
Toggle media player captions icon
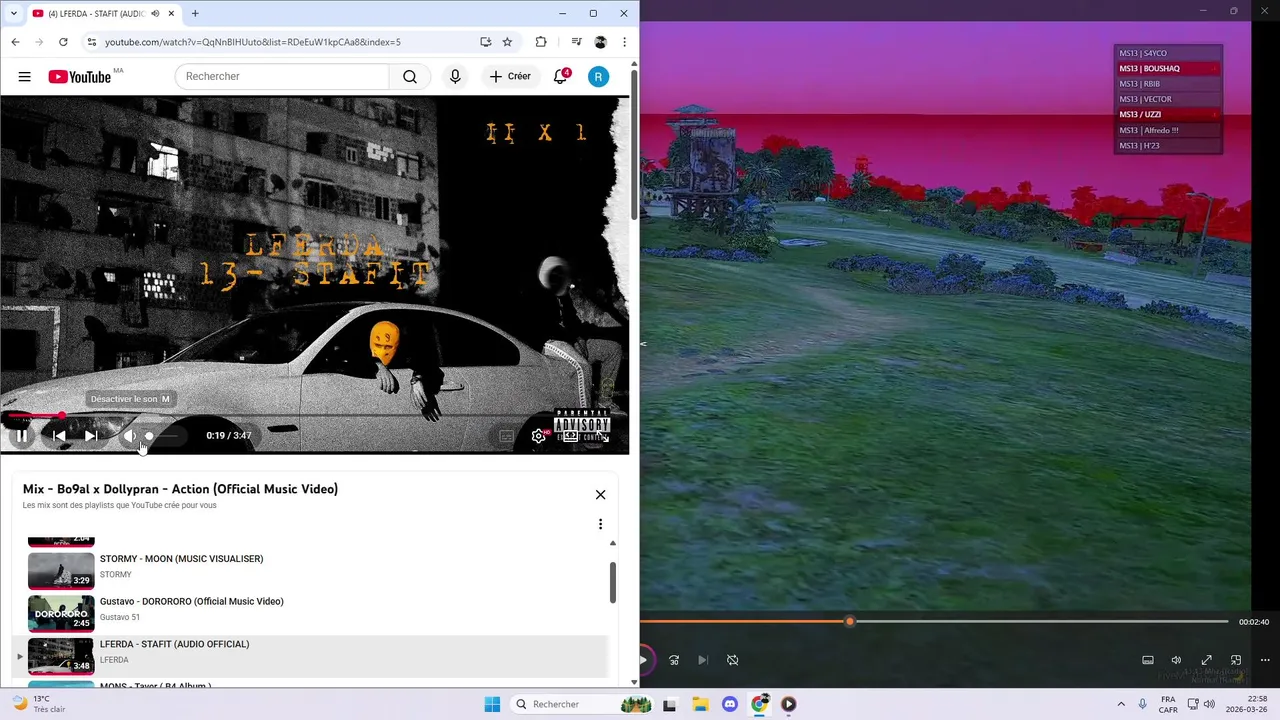1148,660
